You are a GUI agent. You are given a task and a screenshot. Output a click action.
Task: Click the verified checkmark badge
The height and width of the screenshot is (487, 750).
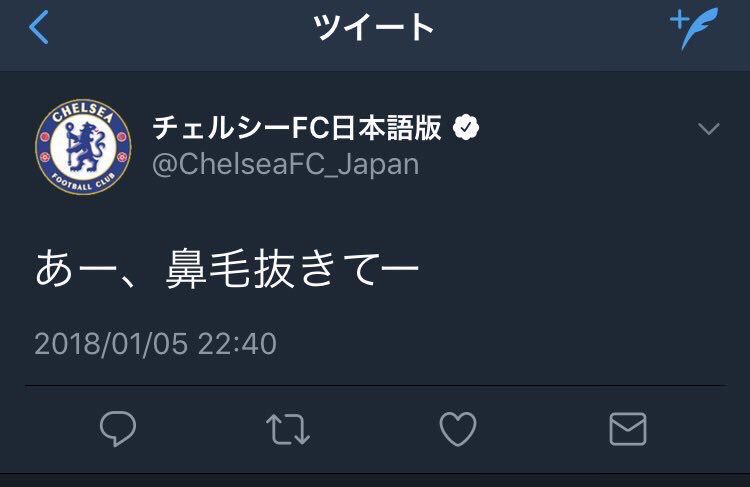(x=467, y=129)
